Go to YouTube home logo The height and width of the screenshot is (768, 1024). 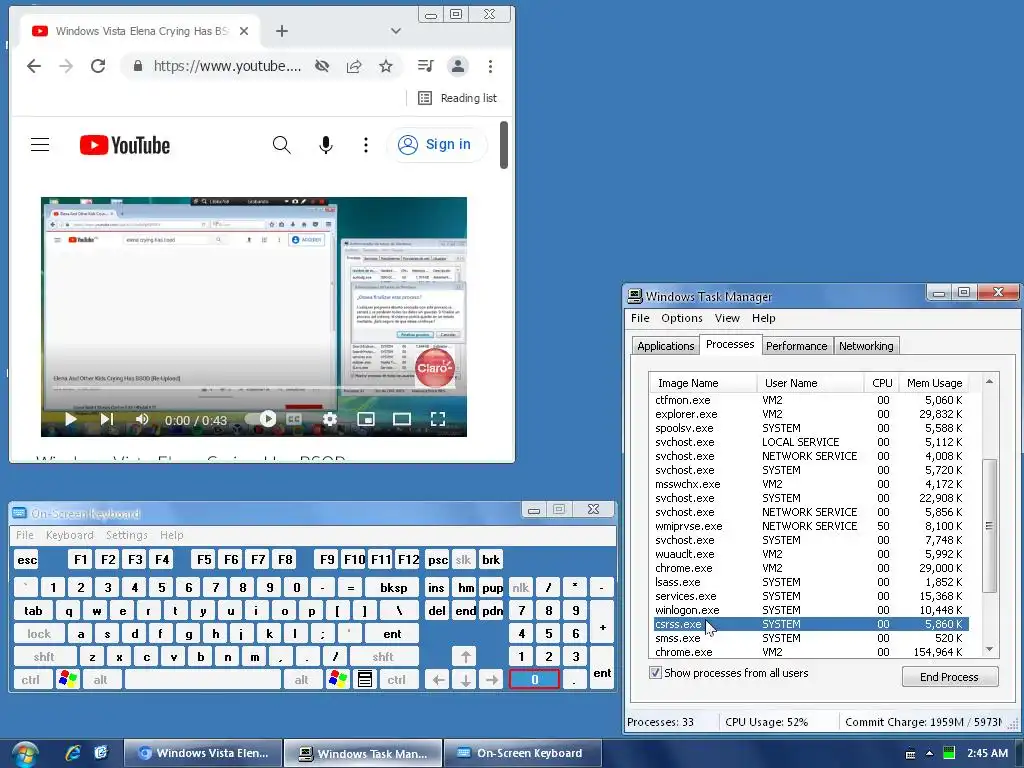(x=125, y=145)
